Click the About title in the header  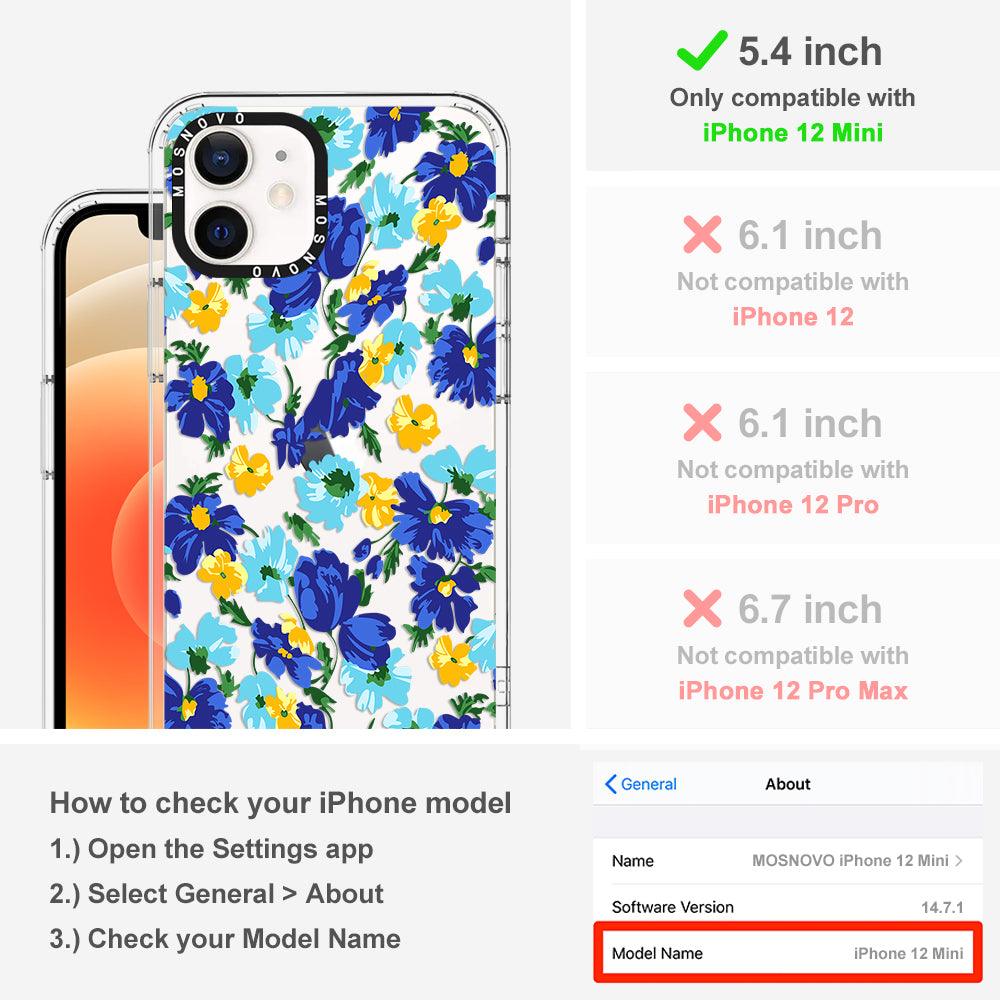click(788, 784)
